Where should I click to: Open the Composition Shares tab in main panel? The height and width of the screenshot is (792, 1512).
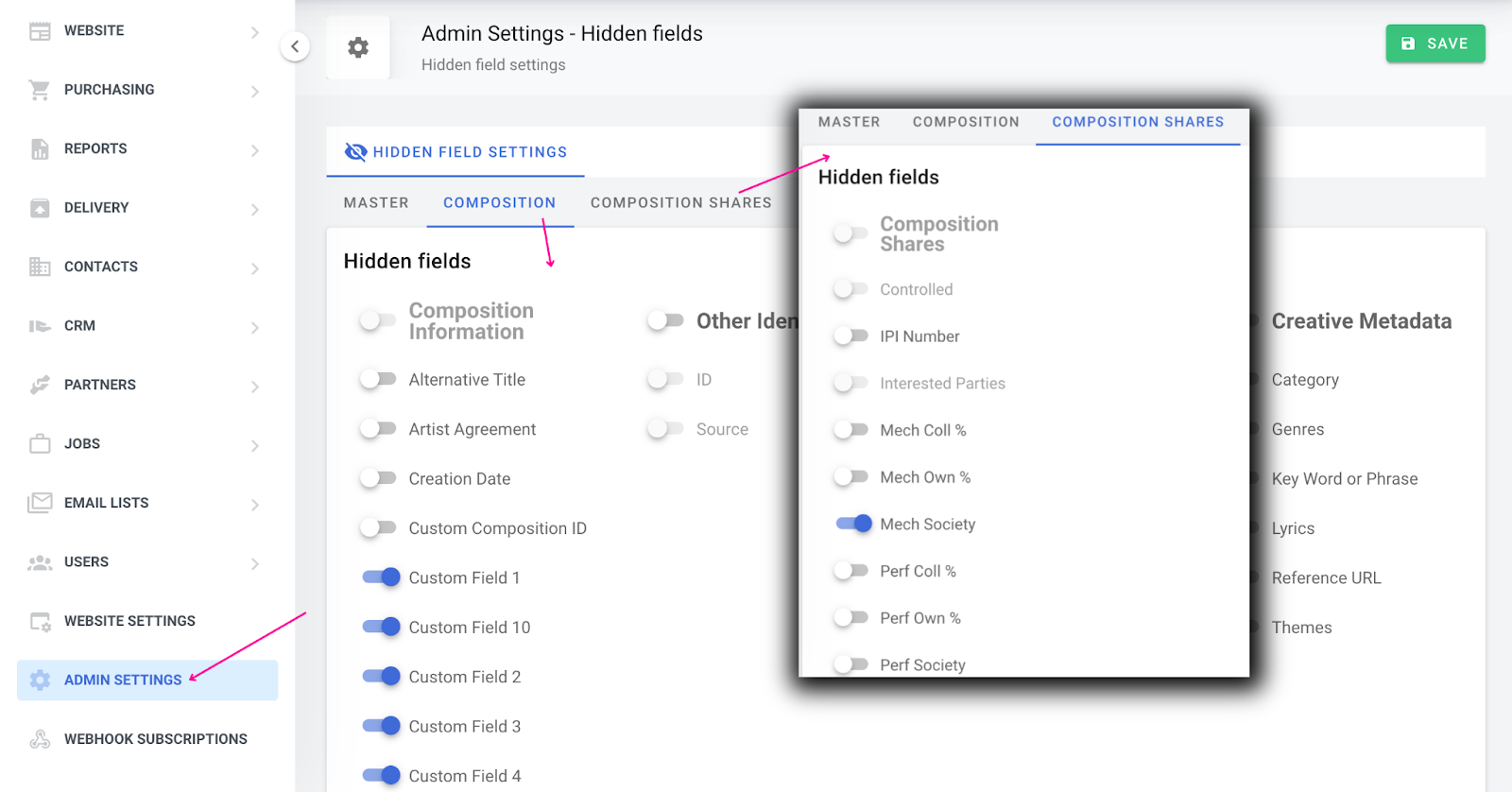coord(680,202)
